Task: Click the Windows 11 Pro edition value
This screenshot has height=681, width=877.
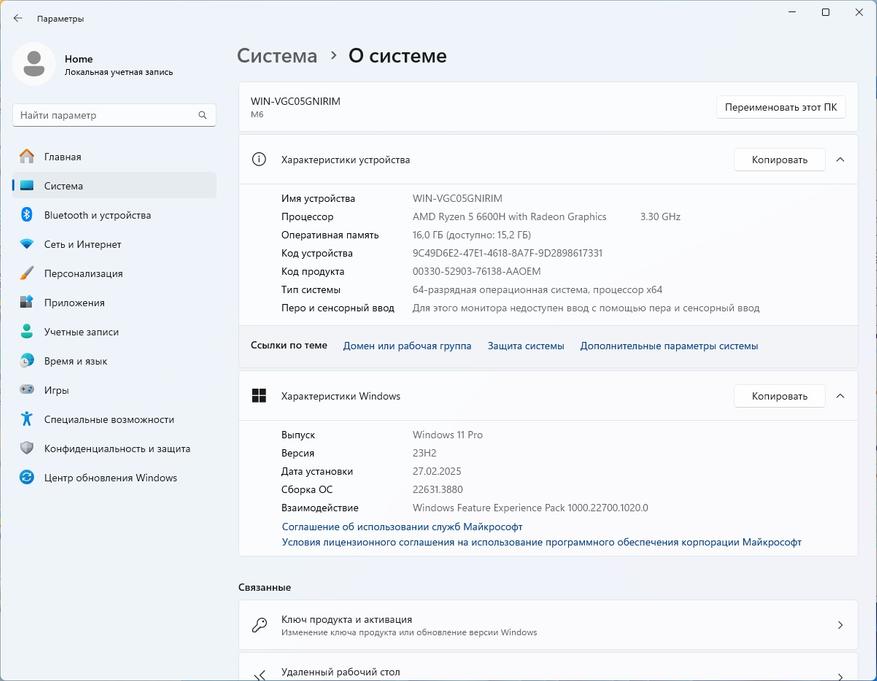Action: coord(447,434)
